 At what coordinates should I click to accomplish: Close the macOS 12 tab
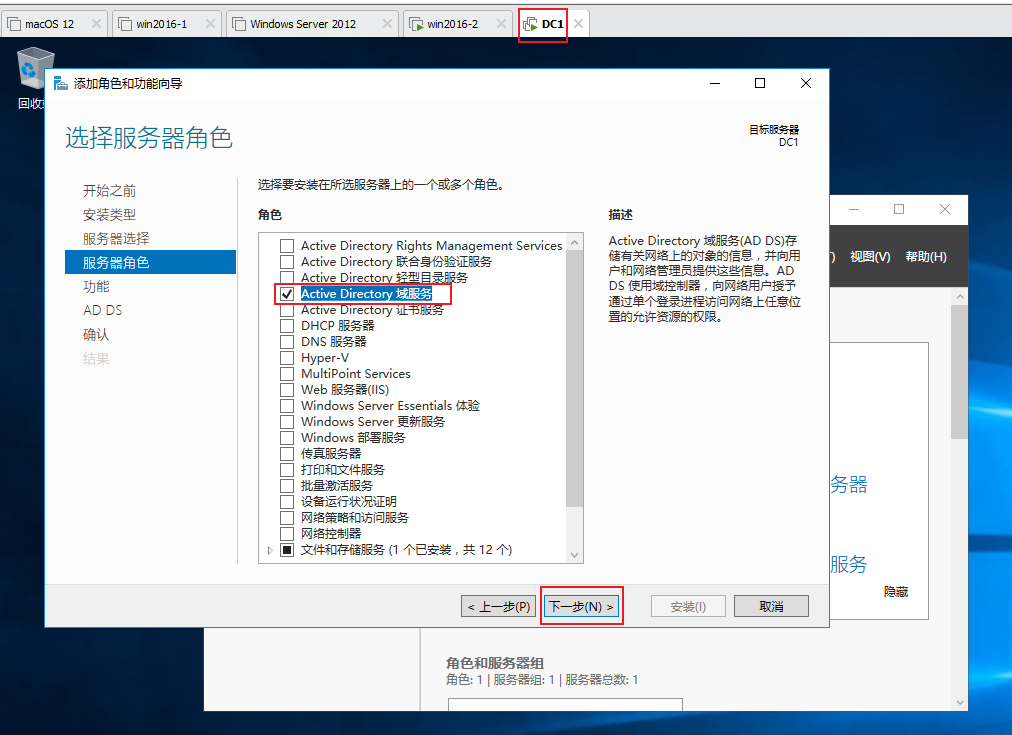[96, 24]
